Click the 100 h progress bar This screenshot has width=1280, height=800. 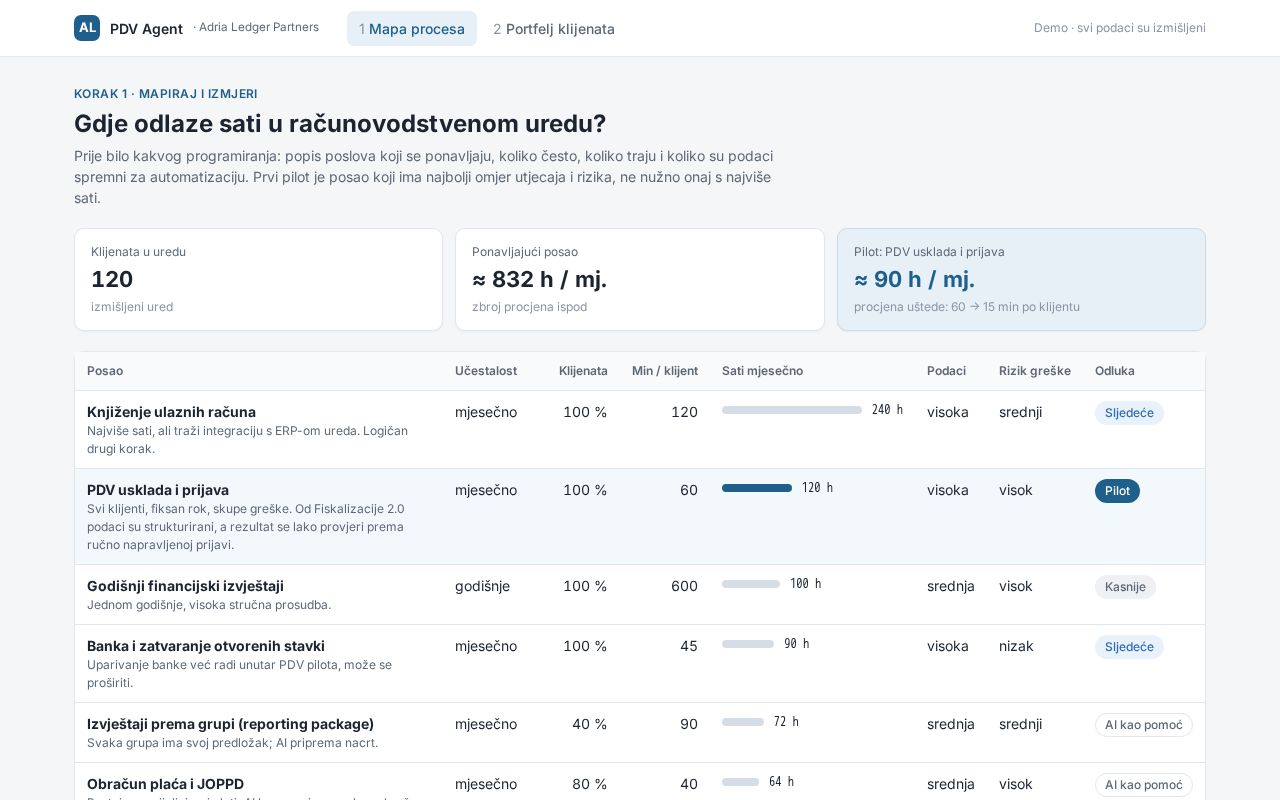[x=751, y=584]
